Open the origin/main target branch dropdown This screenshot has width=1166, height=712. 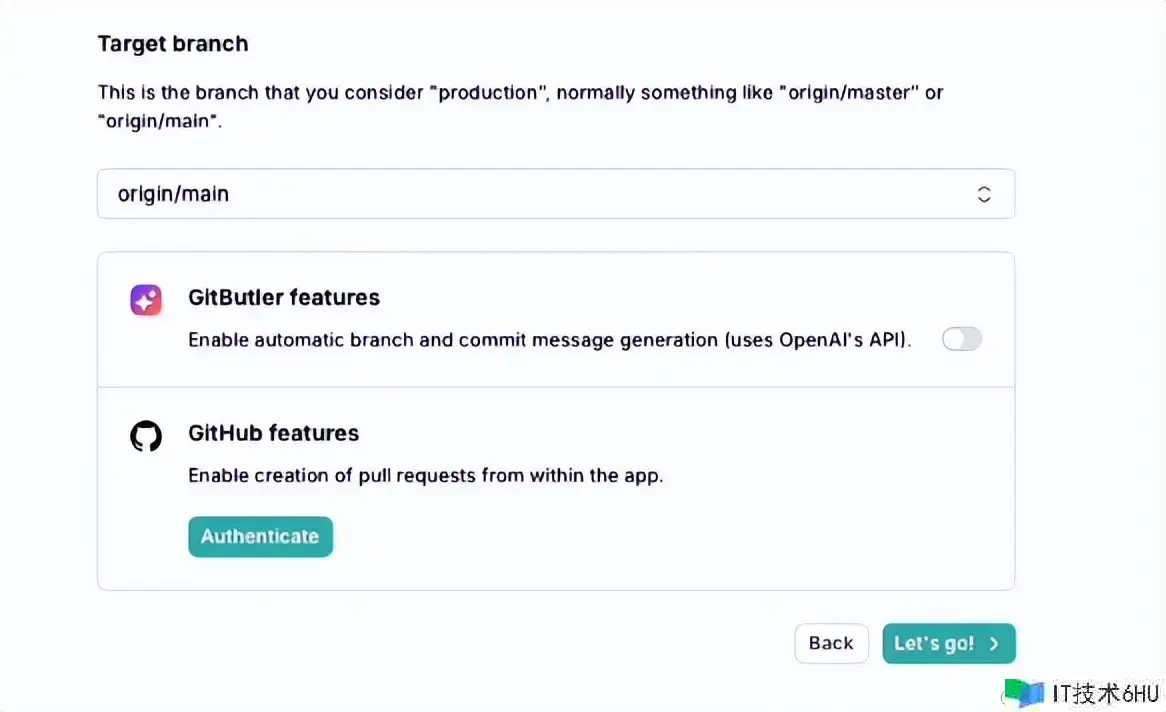point(555,194)
